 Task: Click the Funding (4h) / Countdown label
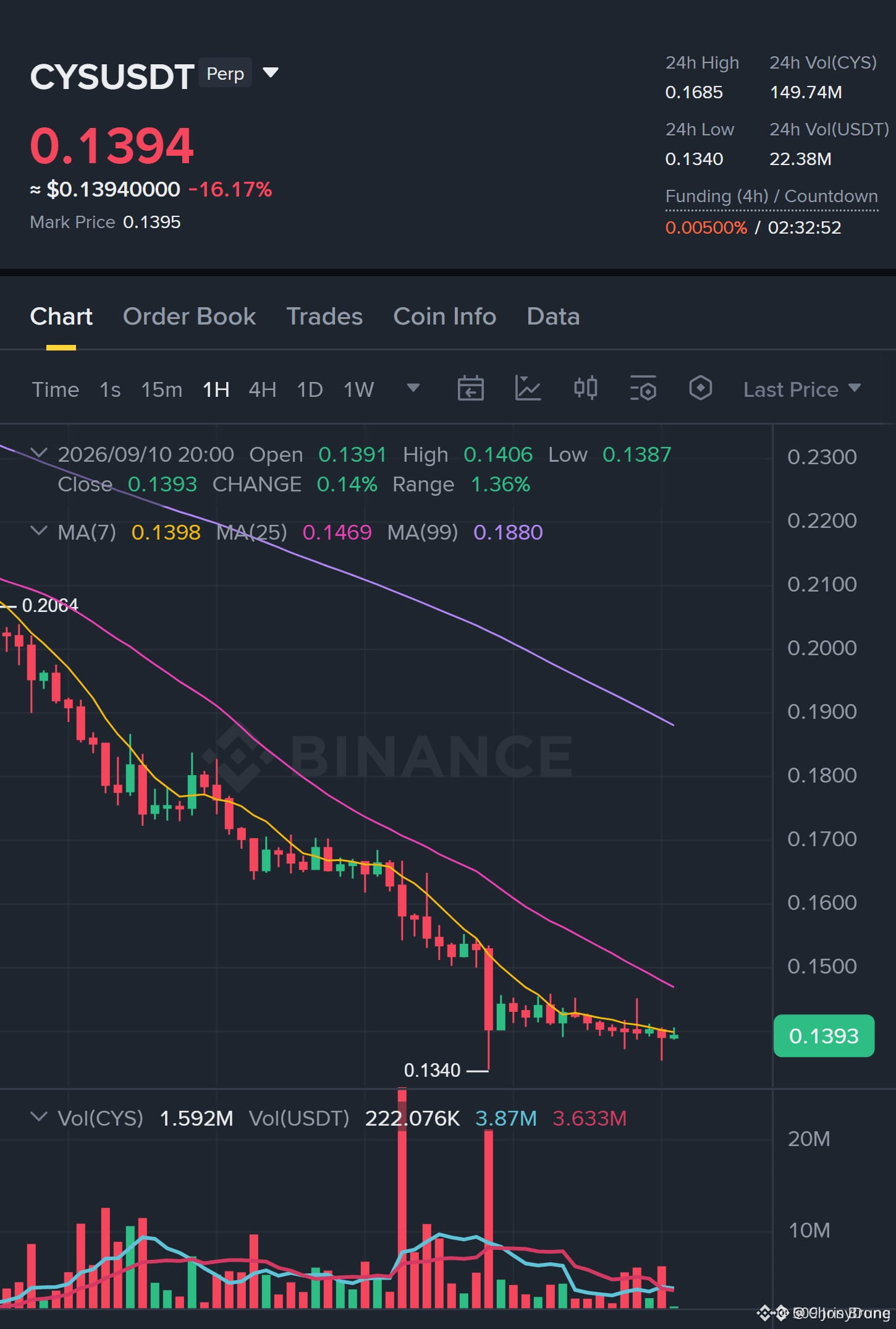coord(771,197)
